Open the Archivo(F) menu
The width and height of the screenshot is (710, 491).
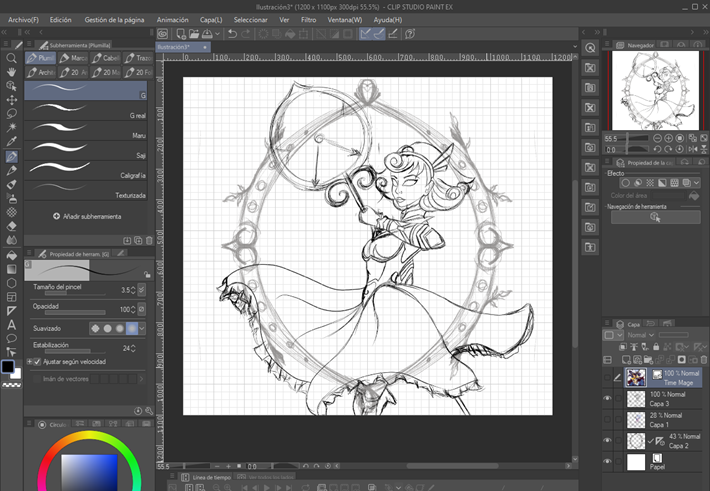[x=23, y=19]
